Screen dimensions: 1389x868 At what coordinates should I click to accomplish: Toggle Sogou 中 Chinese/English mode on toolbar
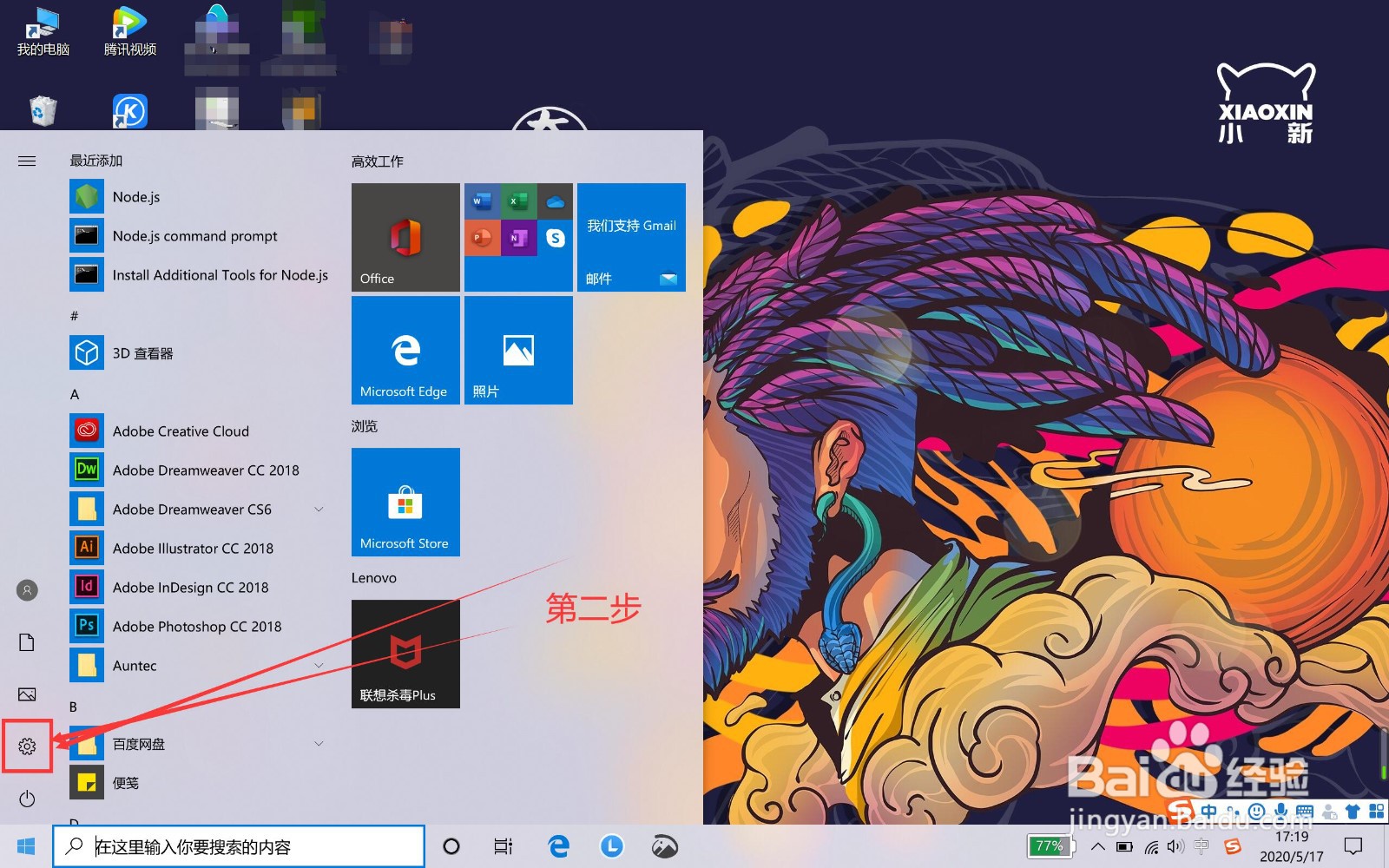click(x=1208, y=812)
